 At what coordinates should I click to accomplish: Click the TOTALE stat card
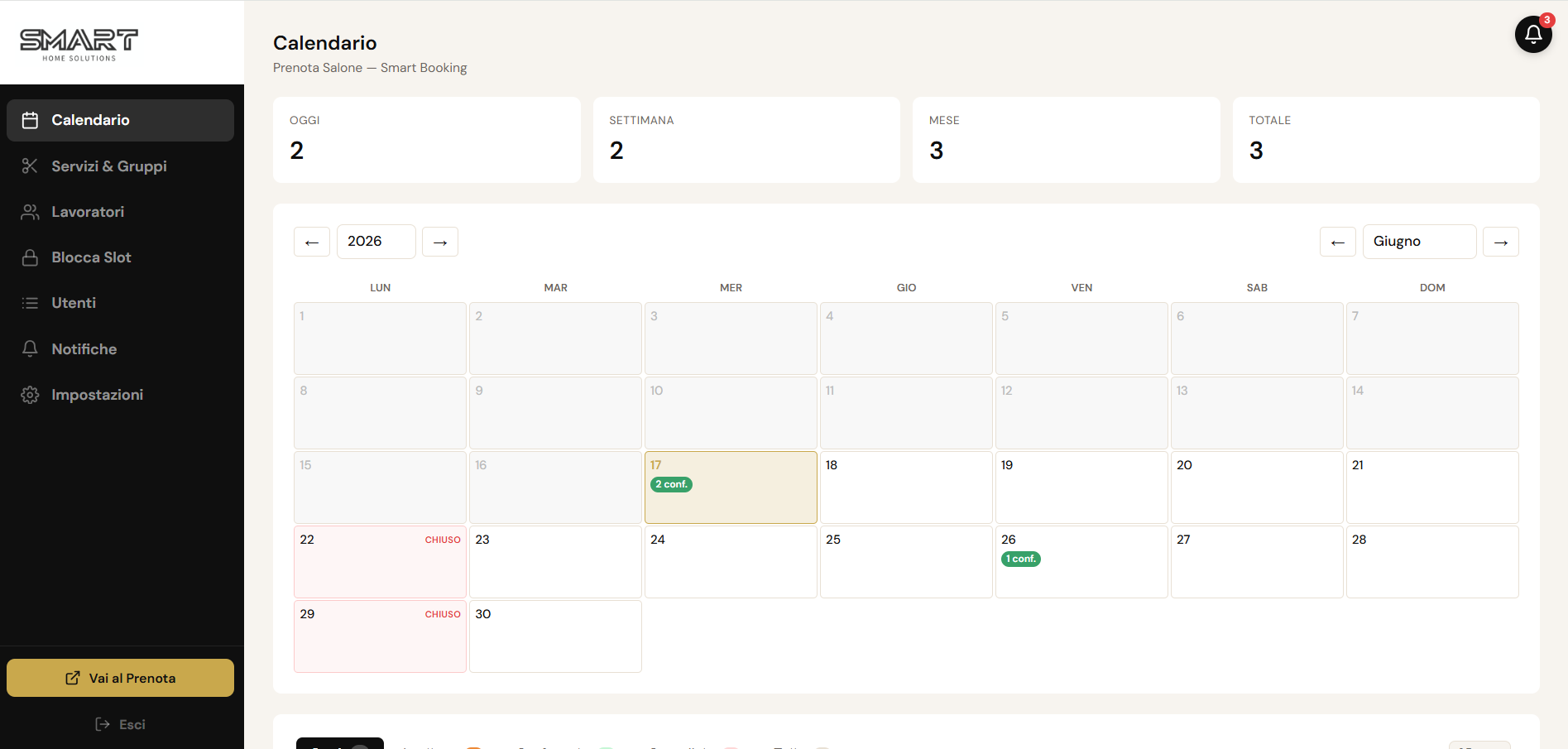[x=1386, y=140]
